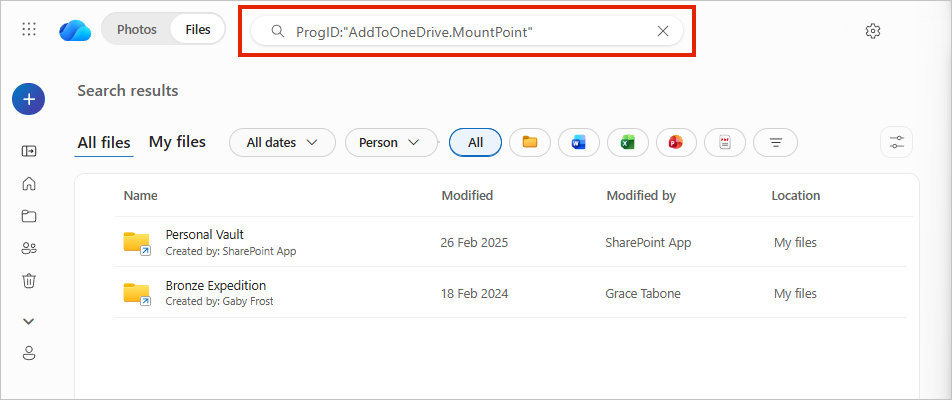The width and height of the screenshot is (952, 400).
Task: Open the view options sliders button
Action: point(897,143)
